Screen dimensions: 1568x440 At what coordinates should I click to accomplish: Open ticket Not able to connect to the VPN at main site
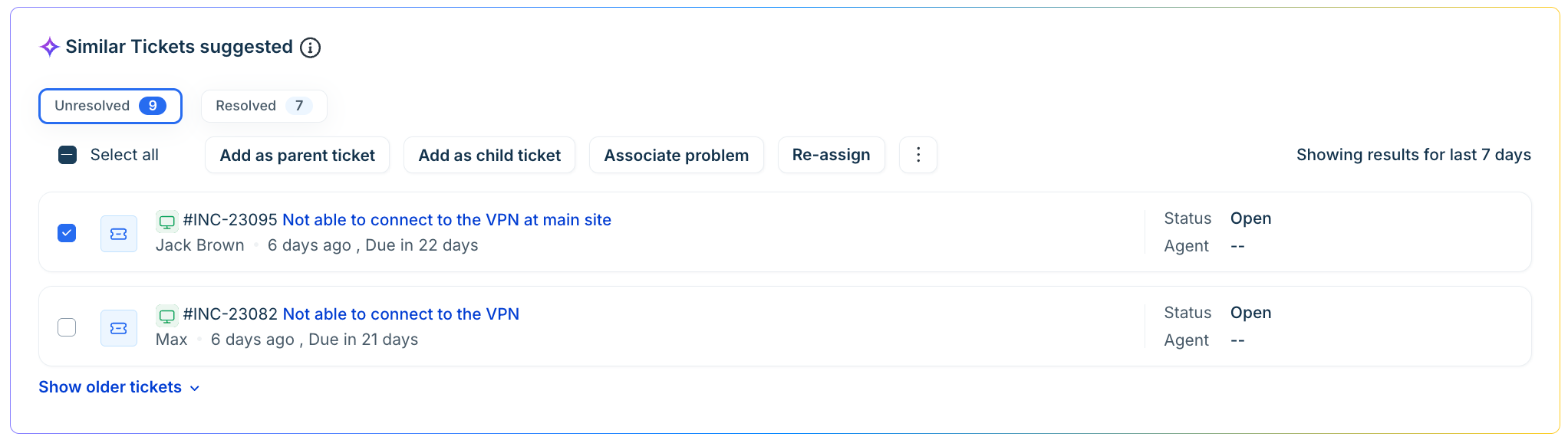(x=447, y=220)
